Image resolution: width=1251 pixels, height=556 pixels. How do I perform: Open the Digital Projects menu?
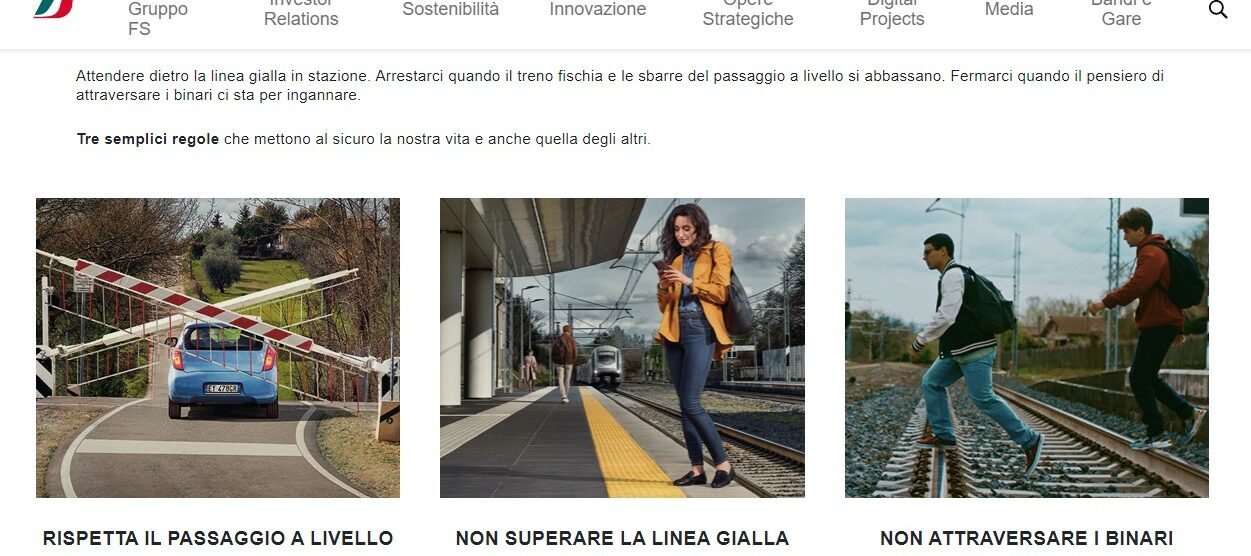[892, 14]
